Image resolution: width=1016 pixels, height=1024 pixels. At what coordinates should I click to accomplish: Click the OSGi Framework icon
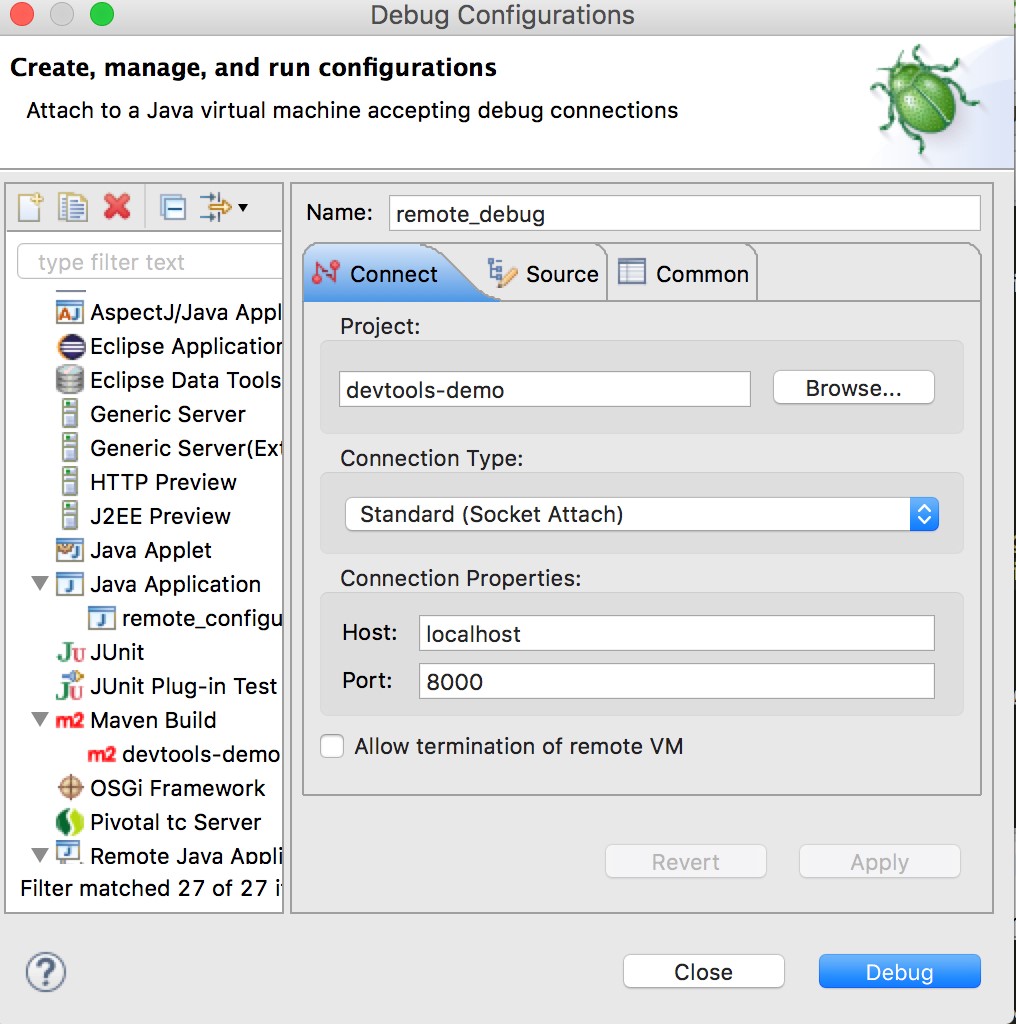coord(70,788)
